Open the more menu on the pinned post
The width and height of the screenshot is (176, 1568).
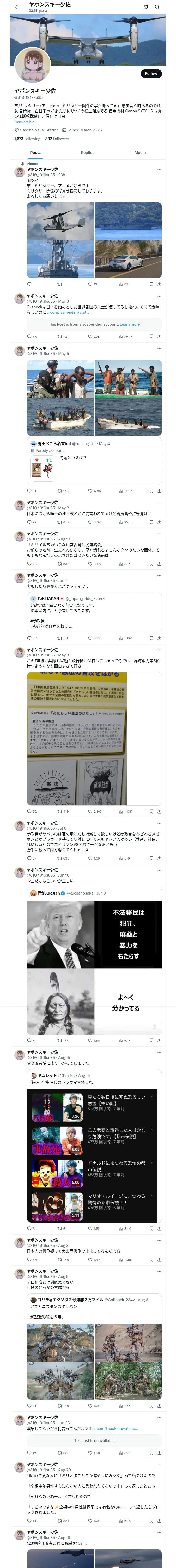[159, 170]
